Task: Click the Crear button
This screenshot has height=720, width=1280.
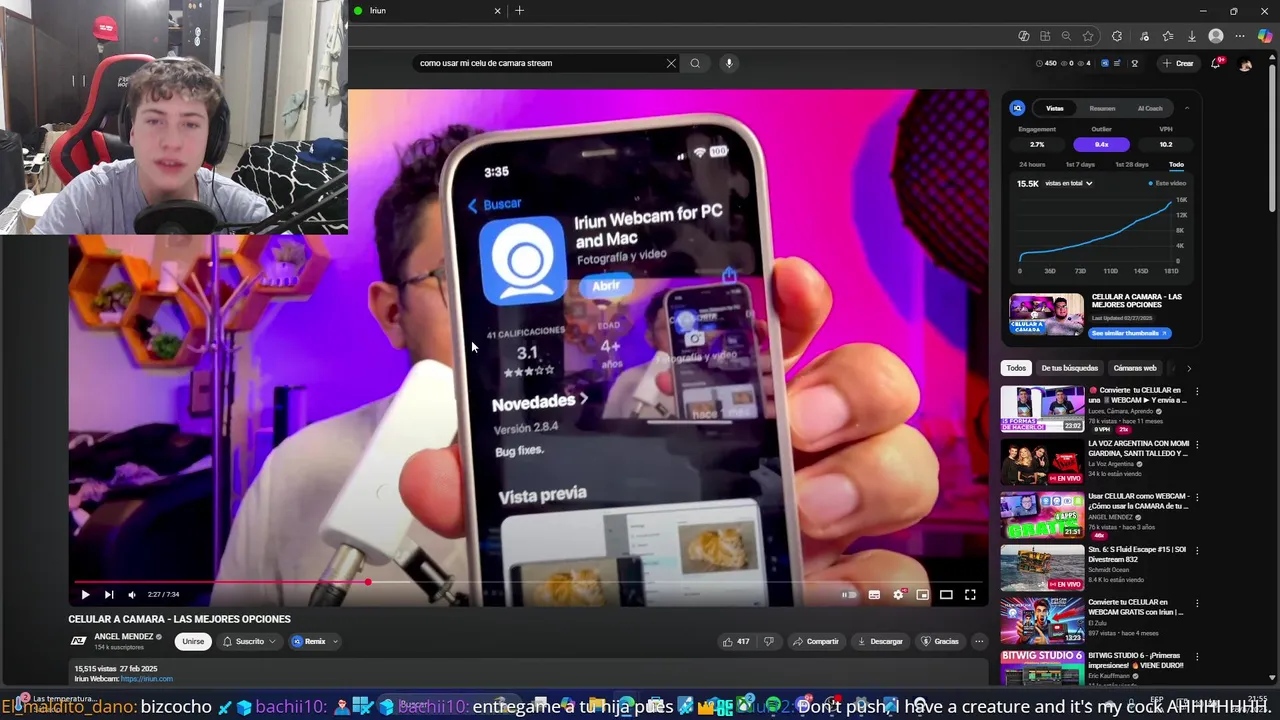Action: click(1178, 63)
